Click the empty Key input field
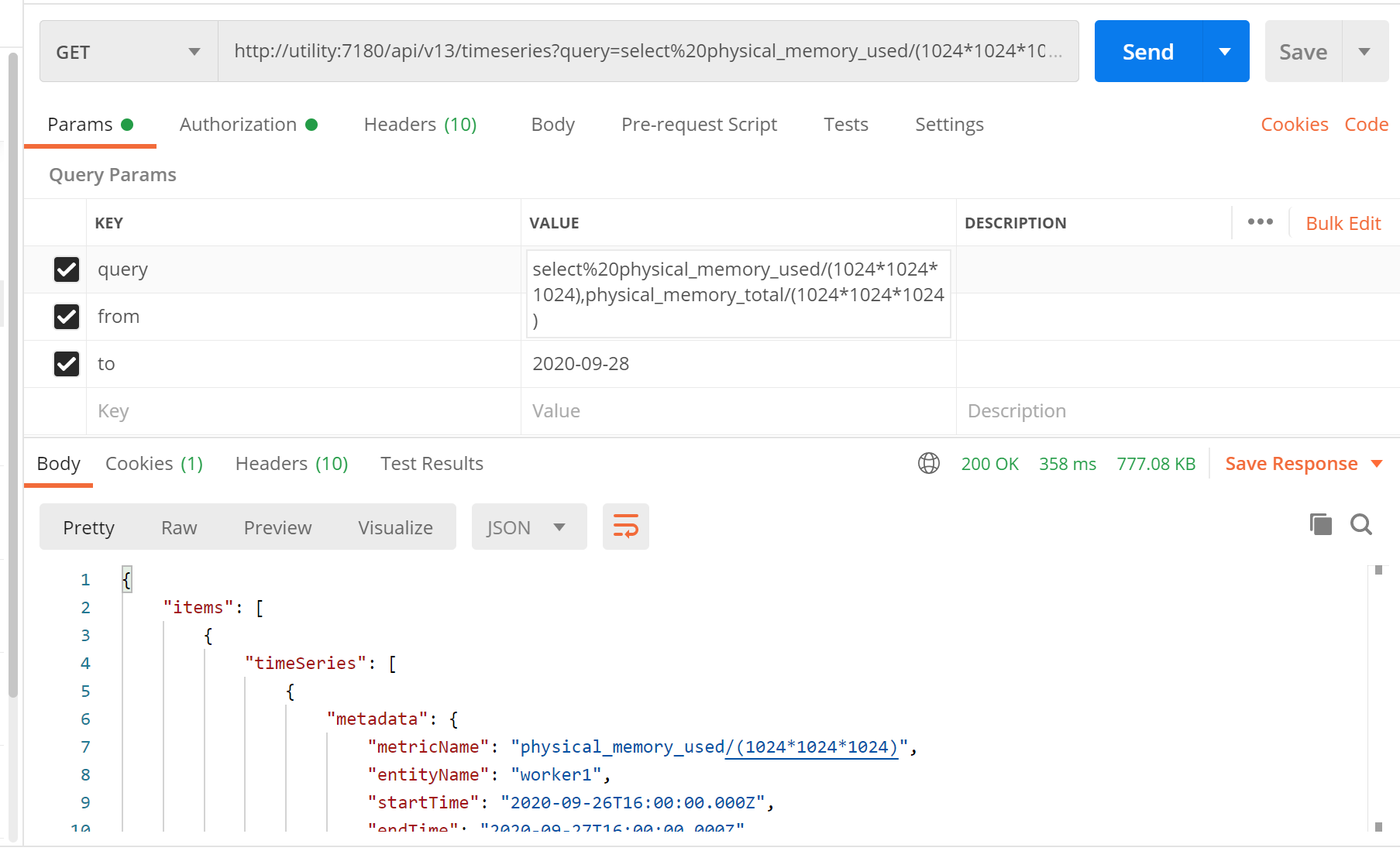Viewport: 1400px width, 851px height. [x=303, y=411]
